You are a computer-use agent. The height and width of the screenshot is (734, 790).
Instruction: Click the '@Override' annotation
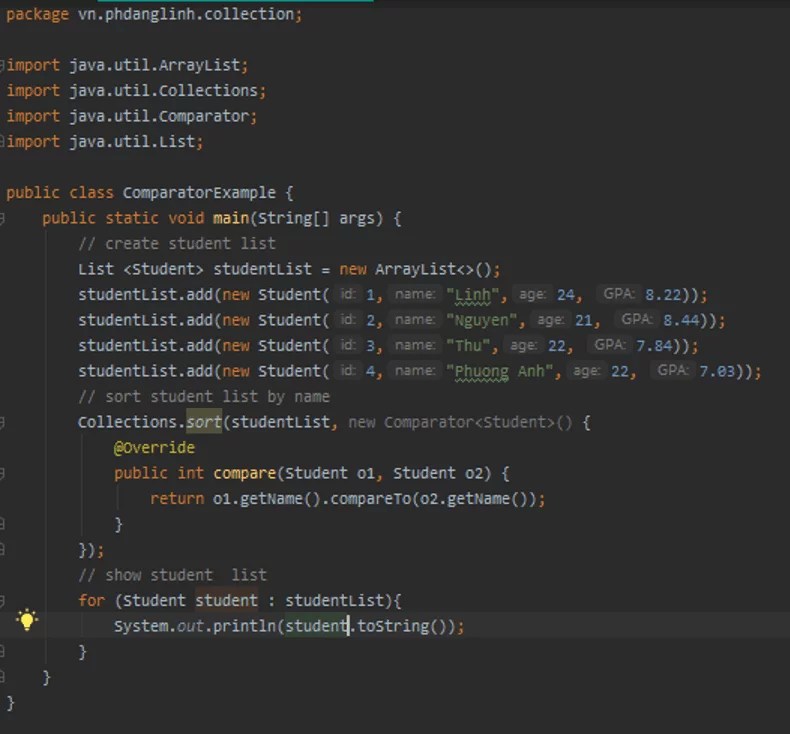click(x=154, y=448)
